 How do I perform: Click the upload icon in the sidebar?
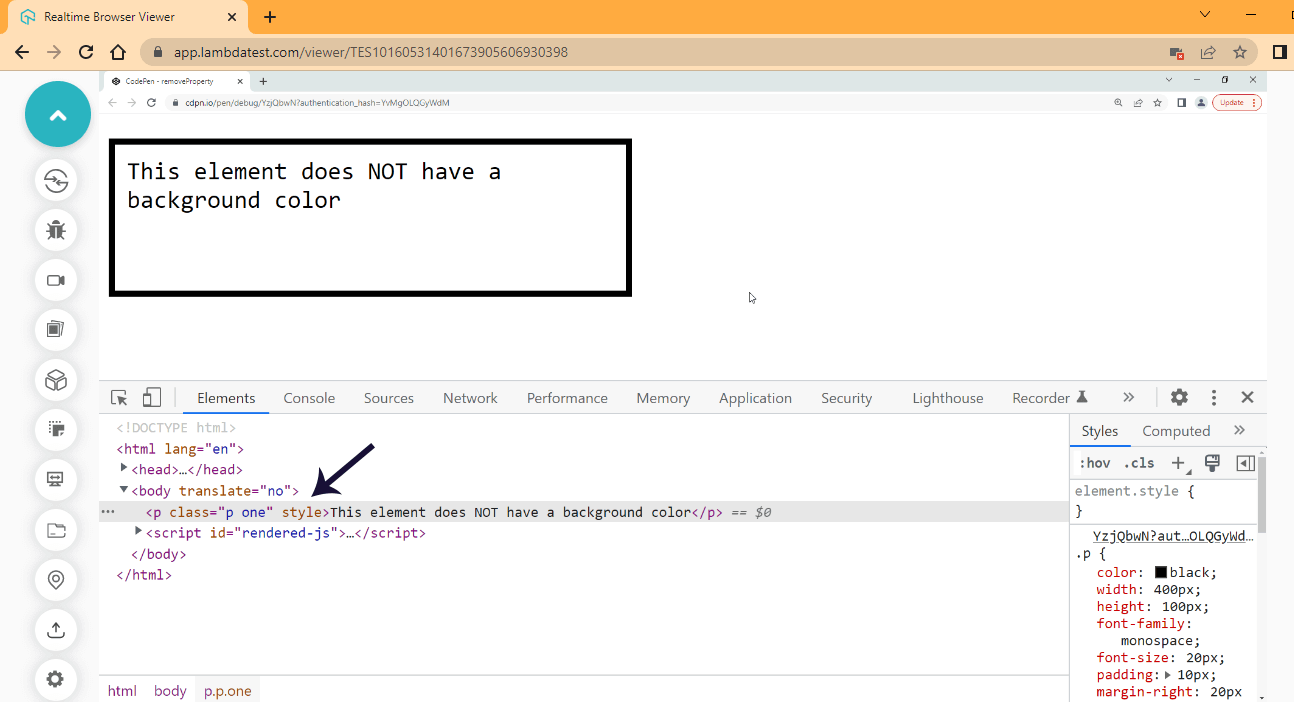tap(56, 630)
